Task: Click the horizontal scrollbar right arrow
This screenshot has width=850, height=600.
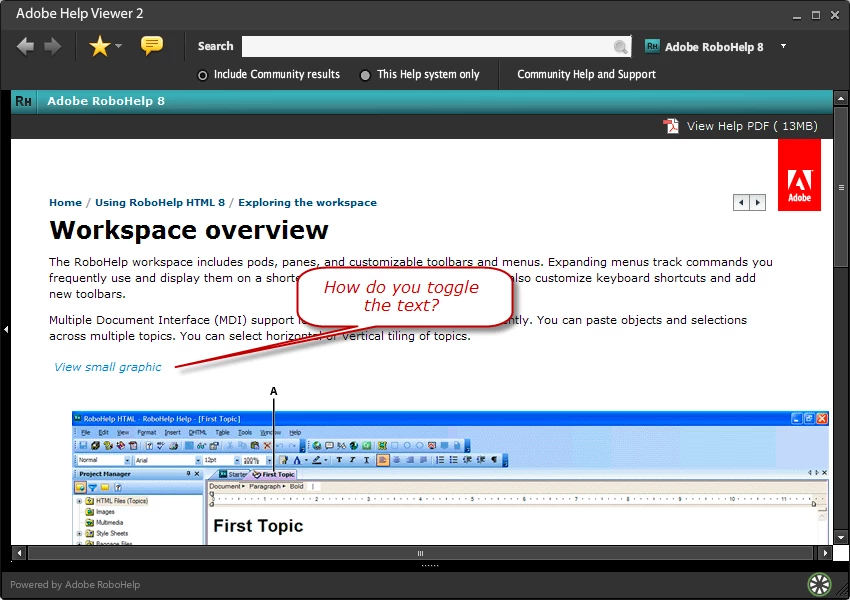Action: (825, 553)
